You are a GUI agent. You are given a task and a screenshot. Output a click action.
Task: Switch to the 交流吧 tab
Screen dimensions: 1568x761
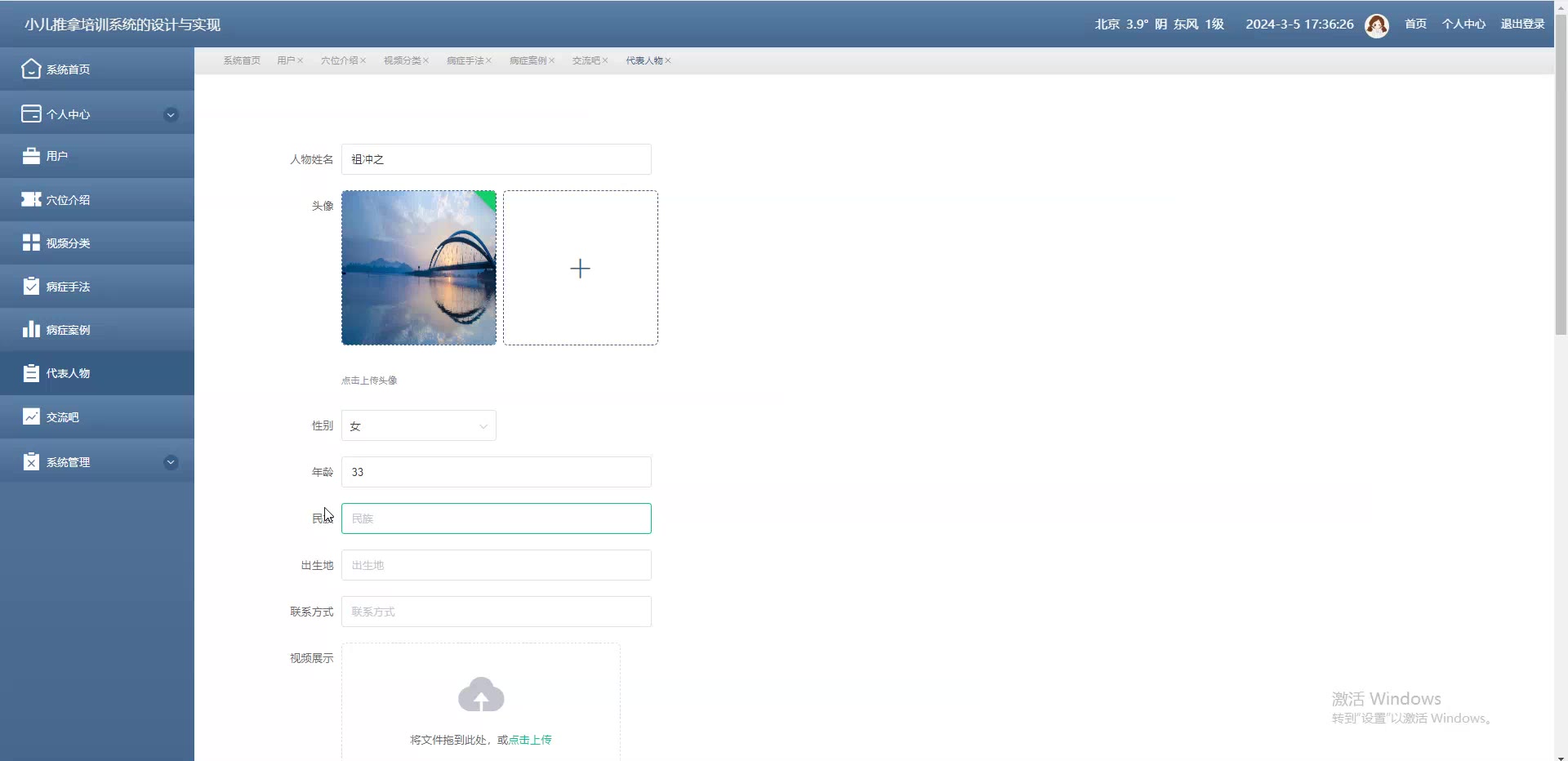(586, 60)
